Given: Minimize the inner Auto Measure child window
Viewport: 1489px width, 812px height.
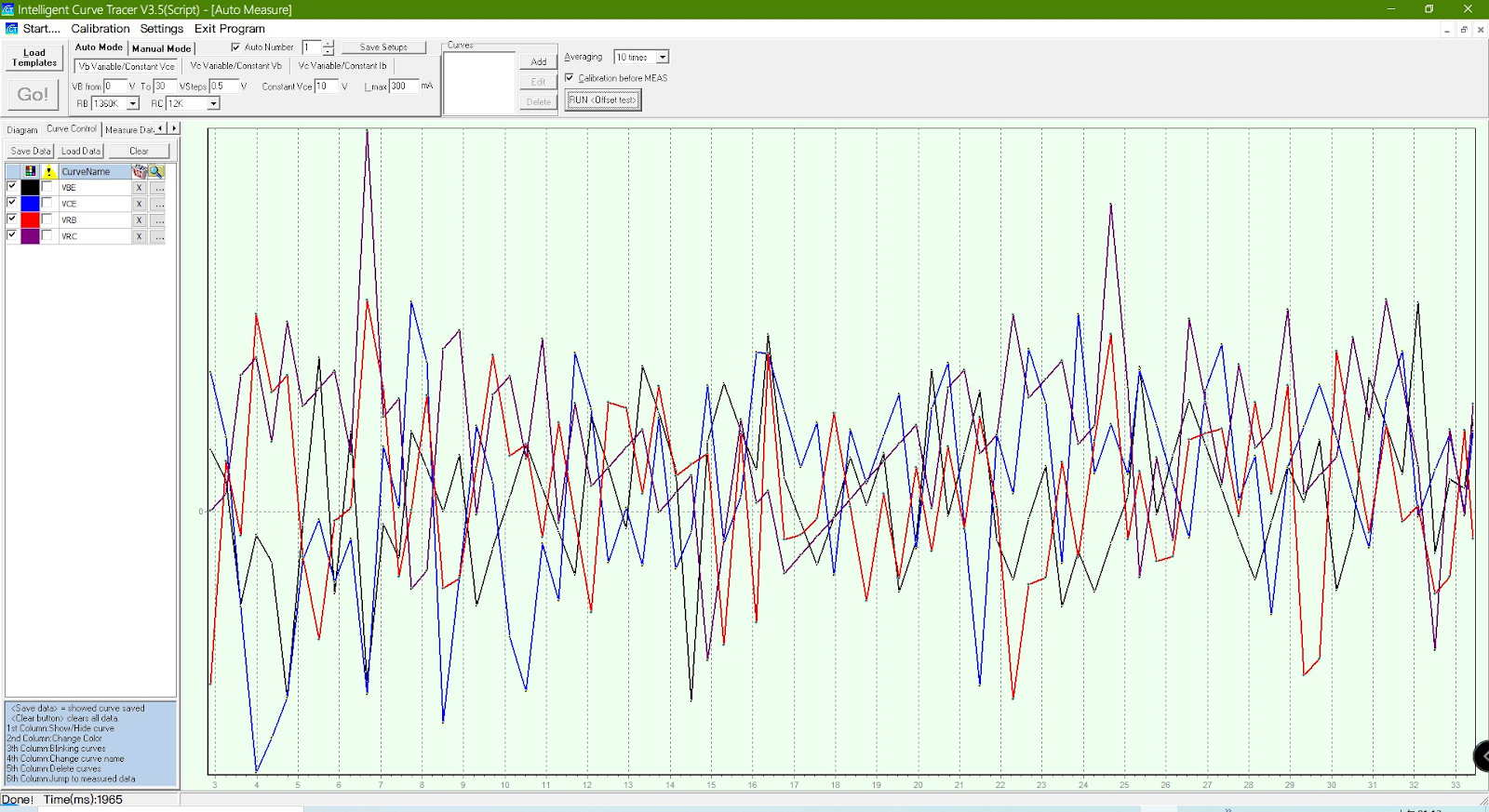Looking at the screenshot, I should tap(1447, 30).
